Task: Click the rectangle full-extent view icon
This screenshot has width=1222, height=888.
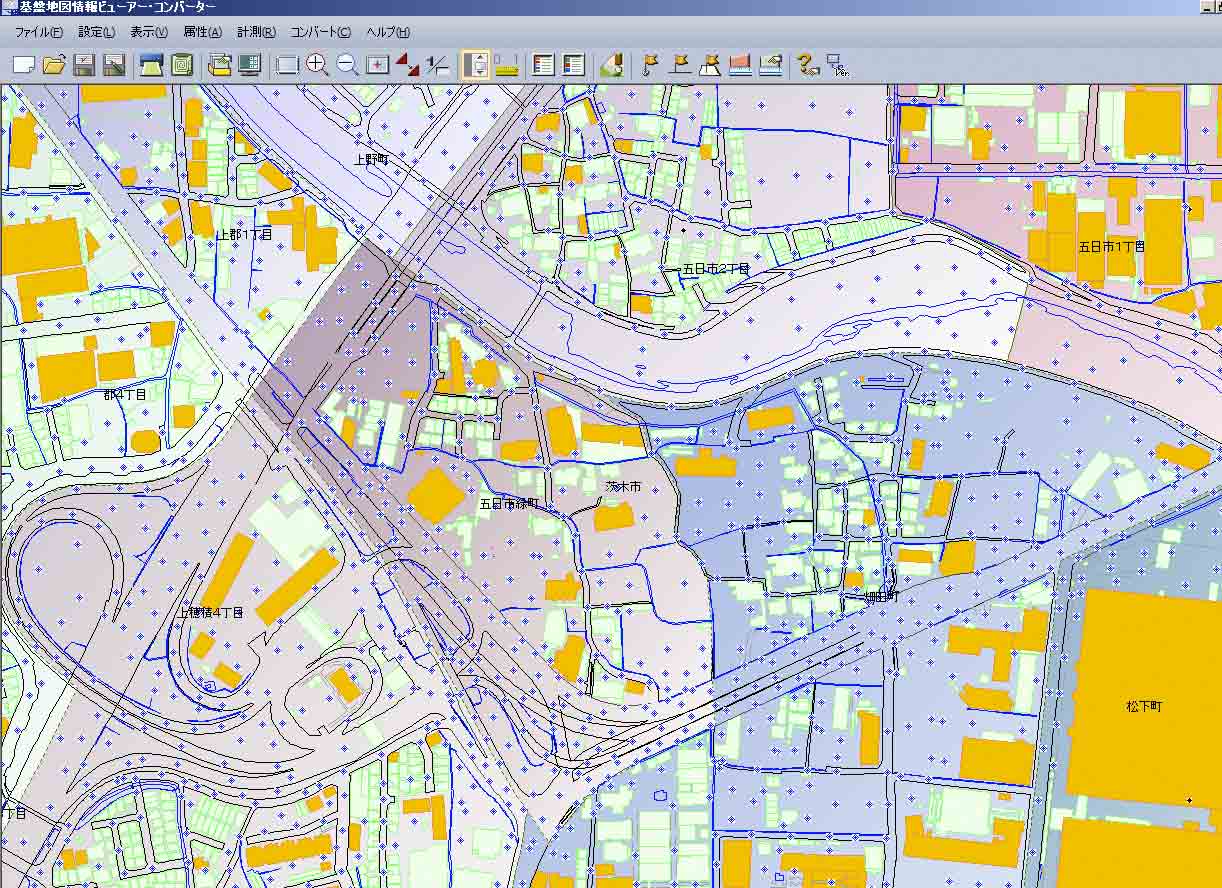Action: coord(287,65)
